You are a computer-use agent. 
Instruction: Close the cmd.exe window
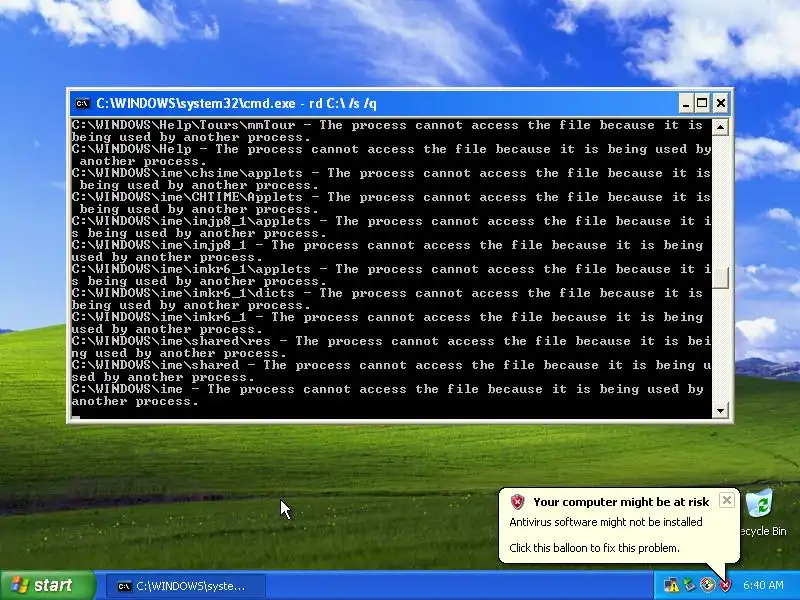pos(720,104)
